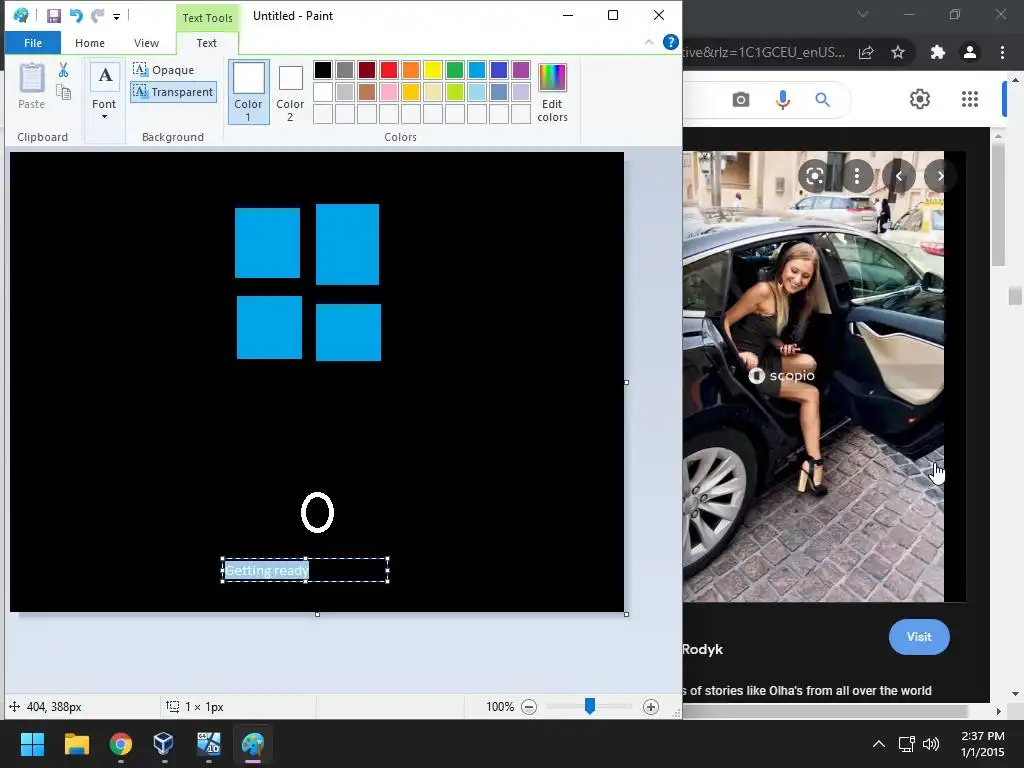Pick the red color swatch
The width and height of the screenshot is (1024, 768).
point(389,70)
